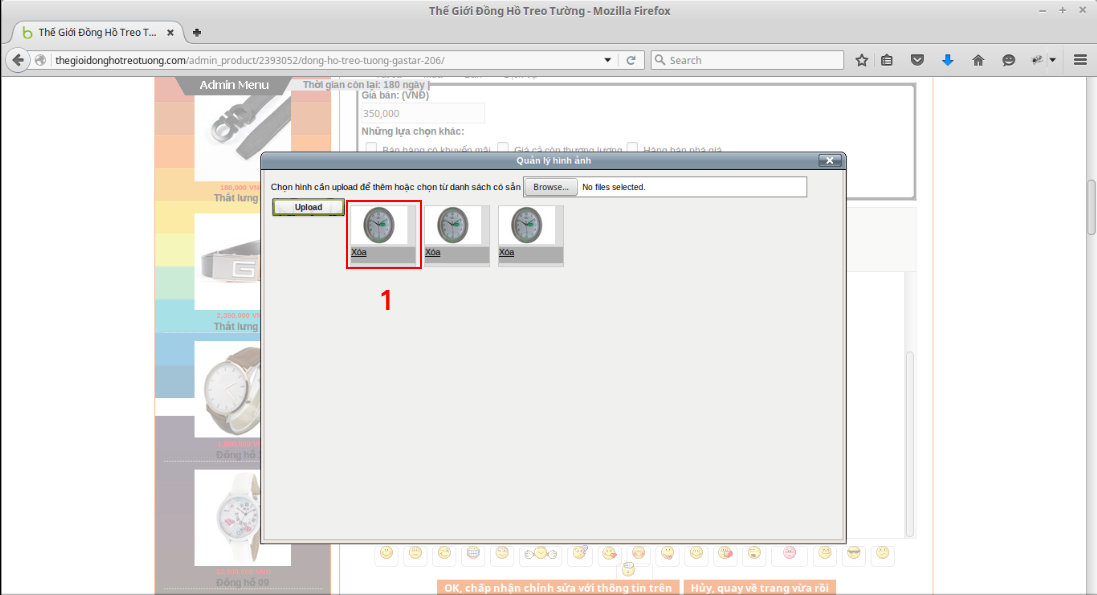Image resolution: width=1097 pixels, height=595 pixels.
Task: Tick the 'Hàng bán phá giá' checkbox
Action: (x=631, y=150)
